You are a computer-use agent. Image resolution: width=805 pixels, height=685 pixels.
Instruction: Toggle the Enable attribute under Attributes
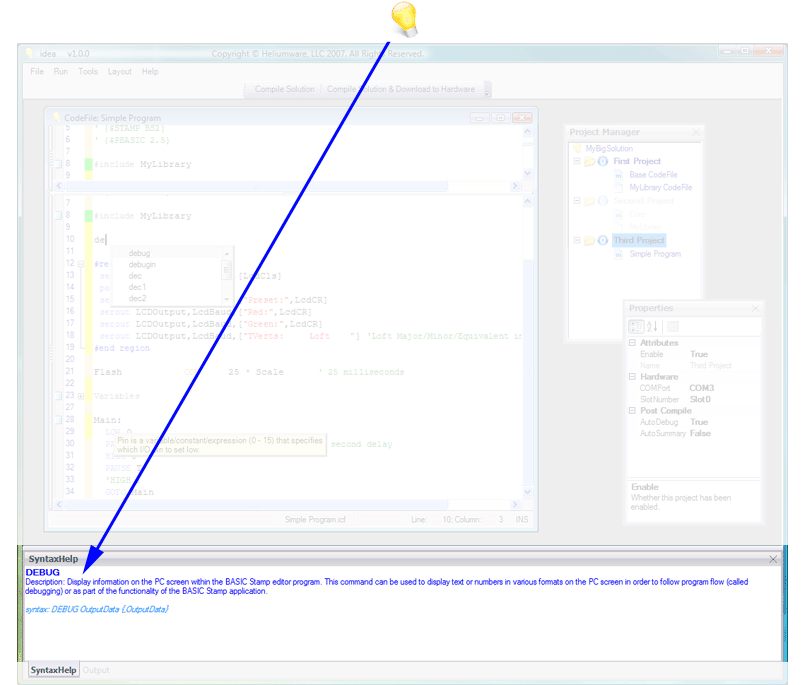pos(699,354)
